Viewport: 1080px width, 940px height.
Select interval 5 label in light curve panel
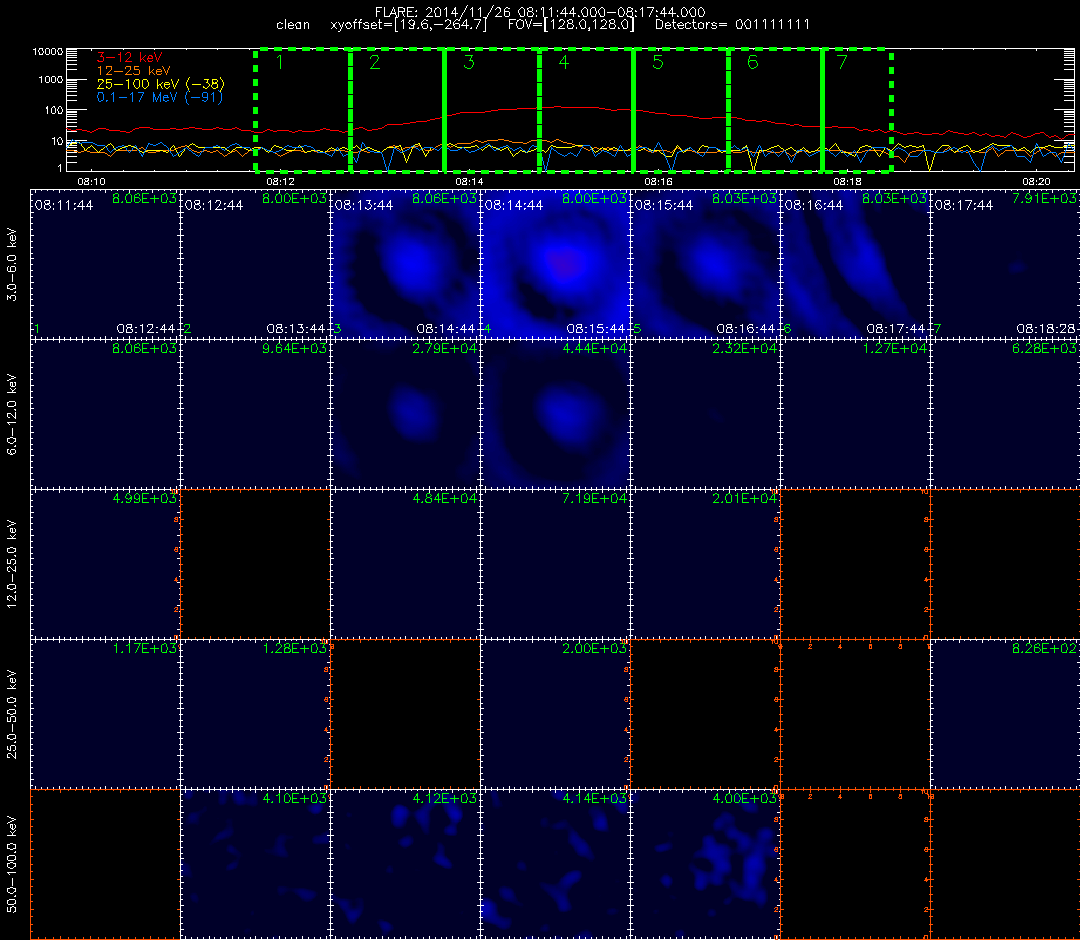[658, 62]
